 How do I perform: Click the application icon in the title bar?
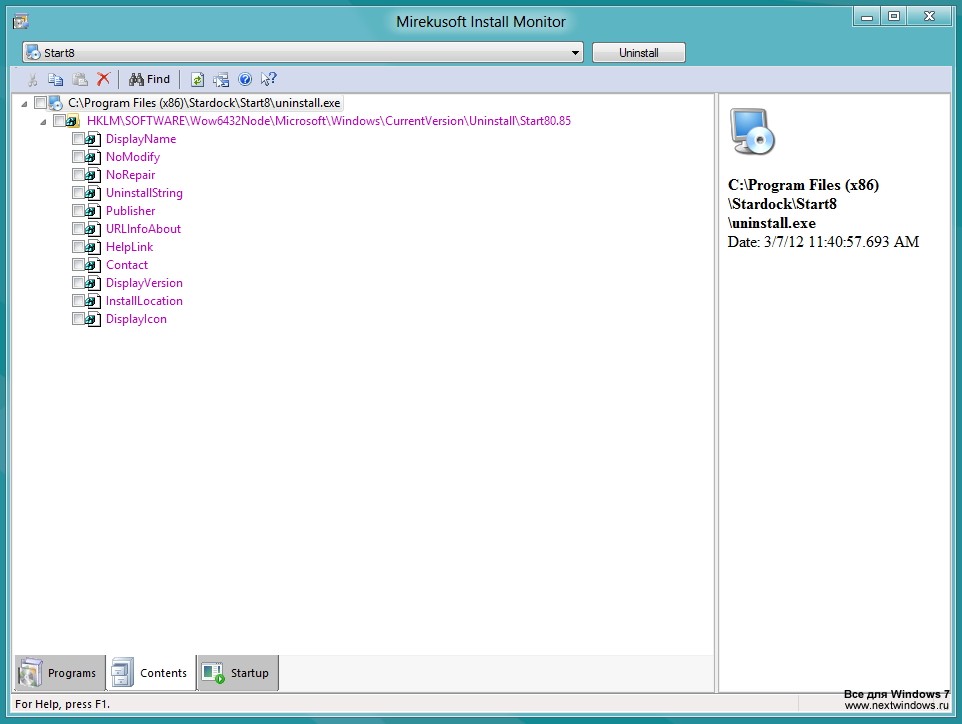[21, 22]
